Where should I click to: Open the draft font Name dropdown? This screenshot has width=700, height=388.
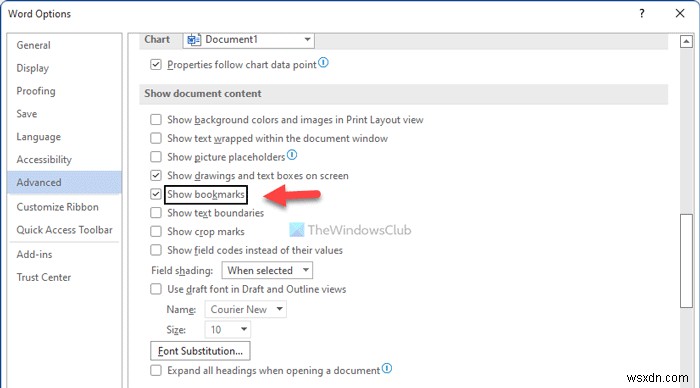click(x=246, y=309)
